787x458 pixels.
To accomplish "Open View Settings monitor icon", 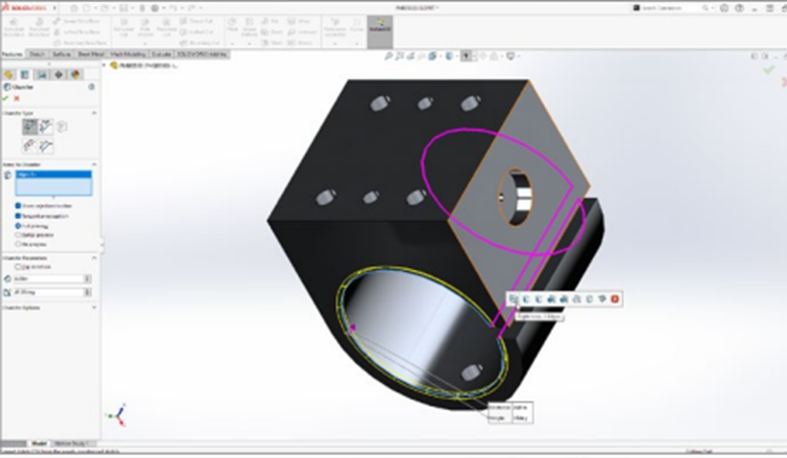I will click(511, 56).
